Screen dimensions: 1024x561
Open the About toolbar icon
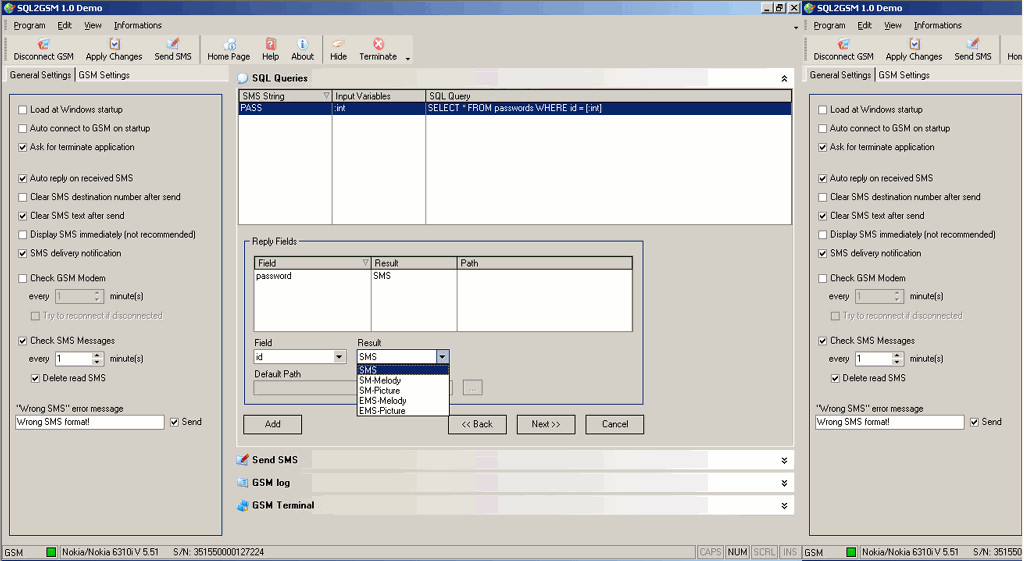pyautogui.click(x=302, y=44)
